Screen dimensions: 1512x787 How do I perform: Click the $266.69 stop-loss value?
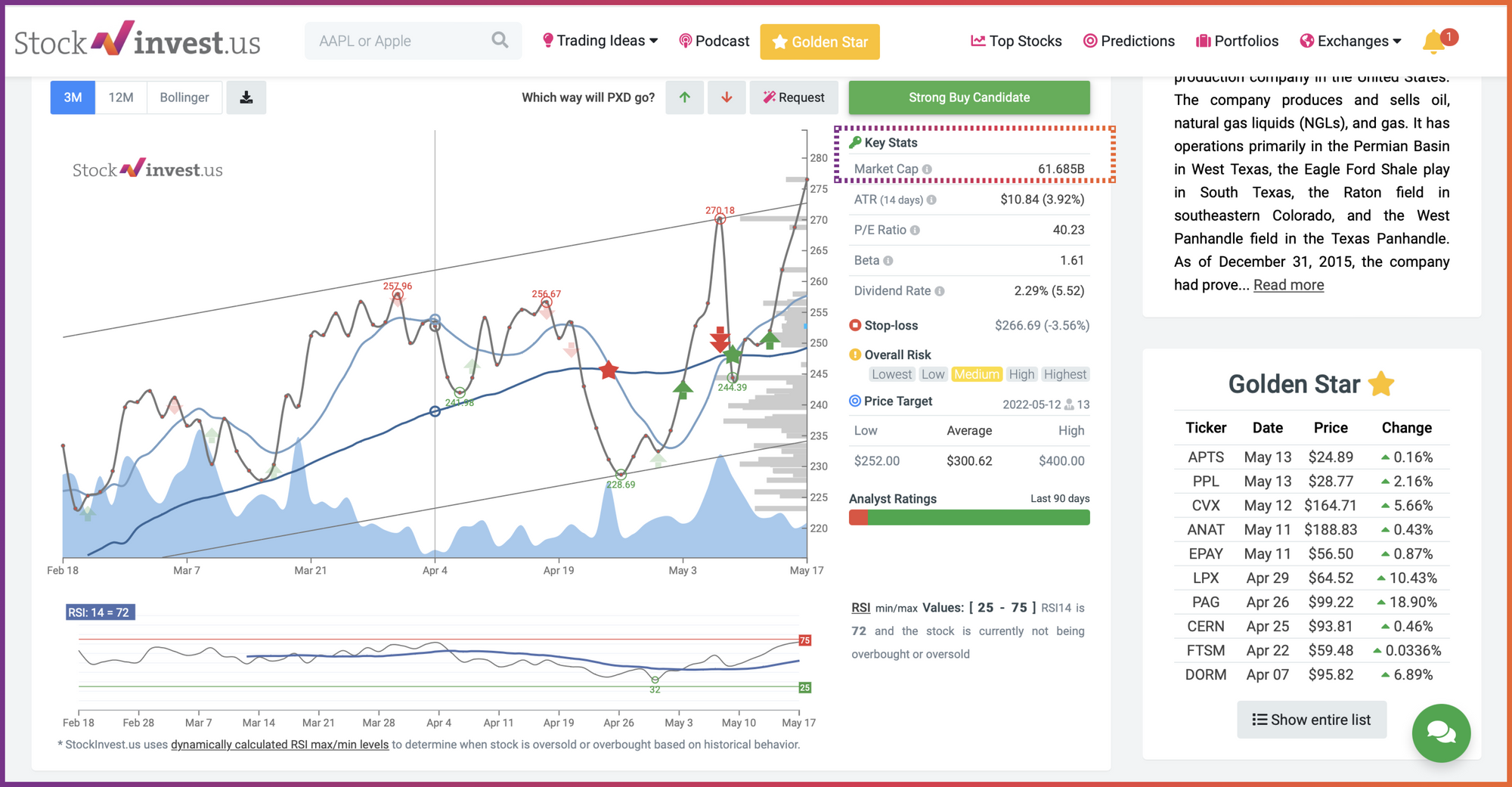pos(1017,326)
